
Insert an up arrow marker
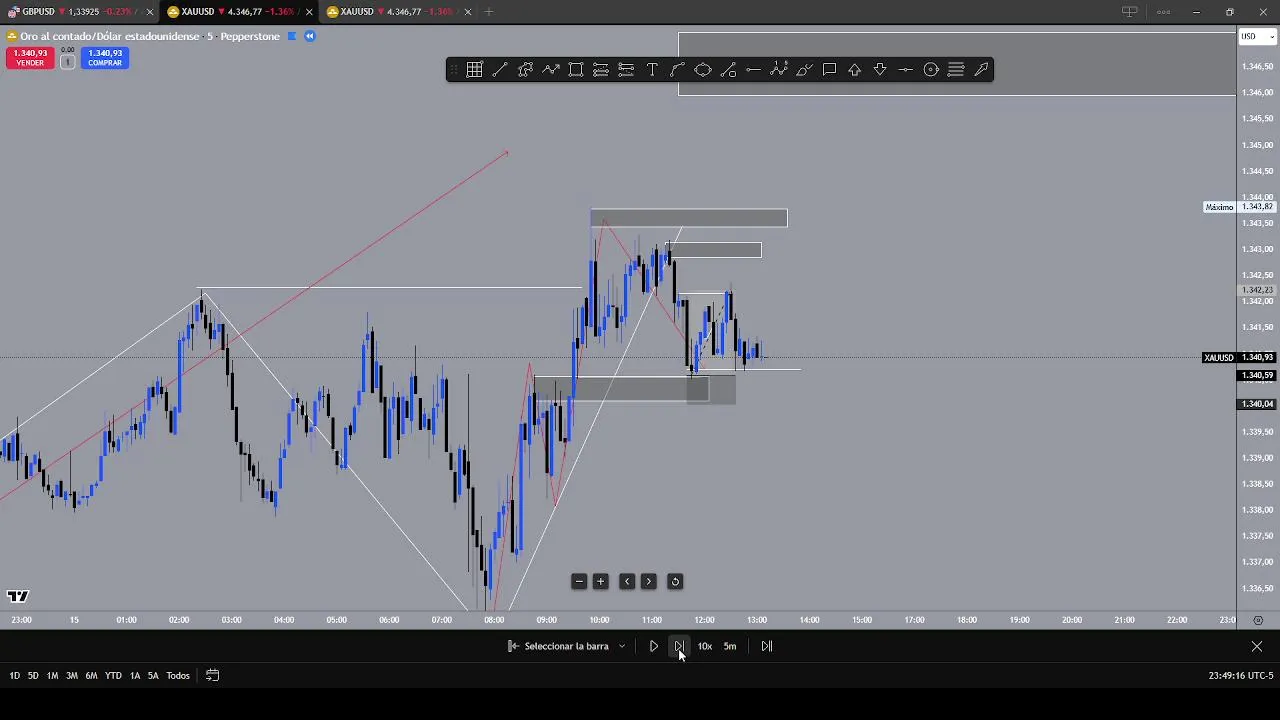tap(855, 69)
